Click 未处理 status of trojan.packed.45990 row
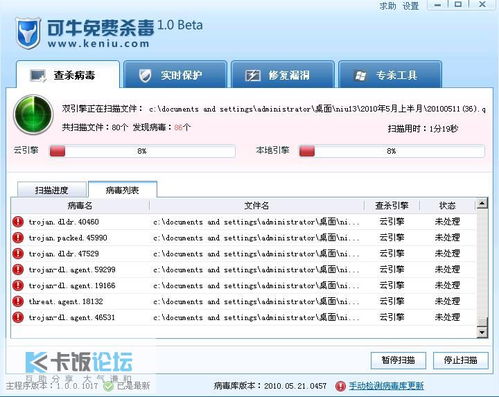The image size is (499, 397). coord(447,238)
